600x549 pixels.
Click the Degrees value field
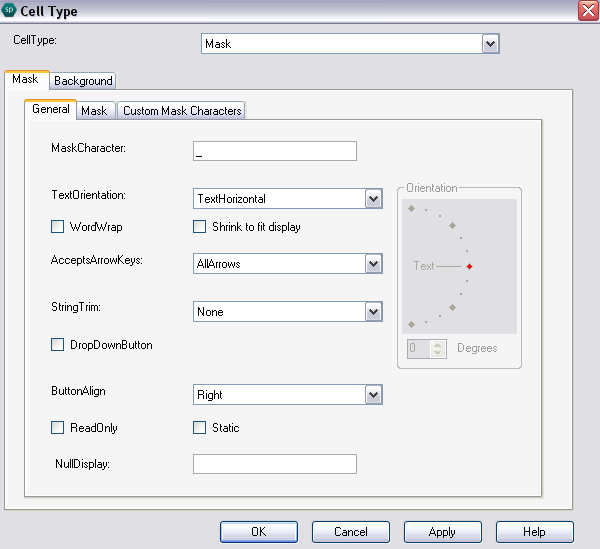click(x=419, y=349)
